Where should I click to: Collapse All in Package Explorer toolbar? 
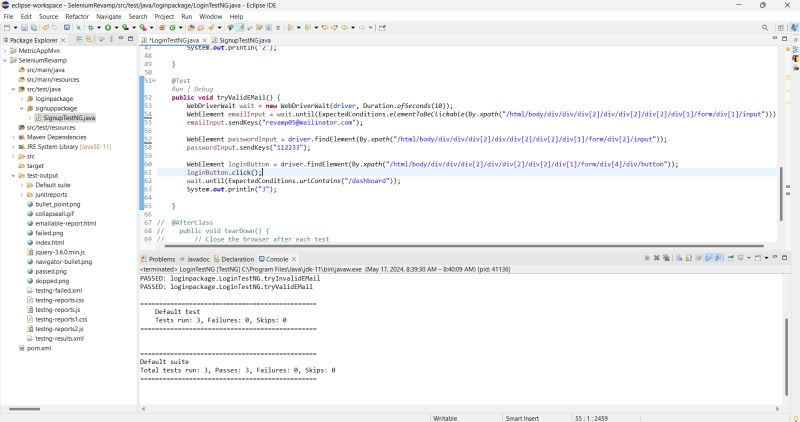pos(79,39)
